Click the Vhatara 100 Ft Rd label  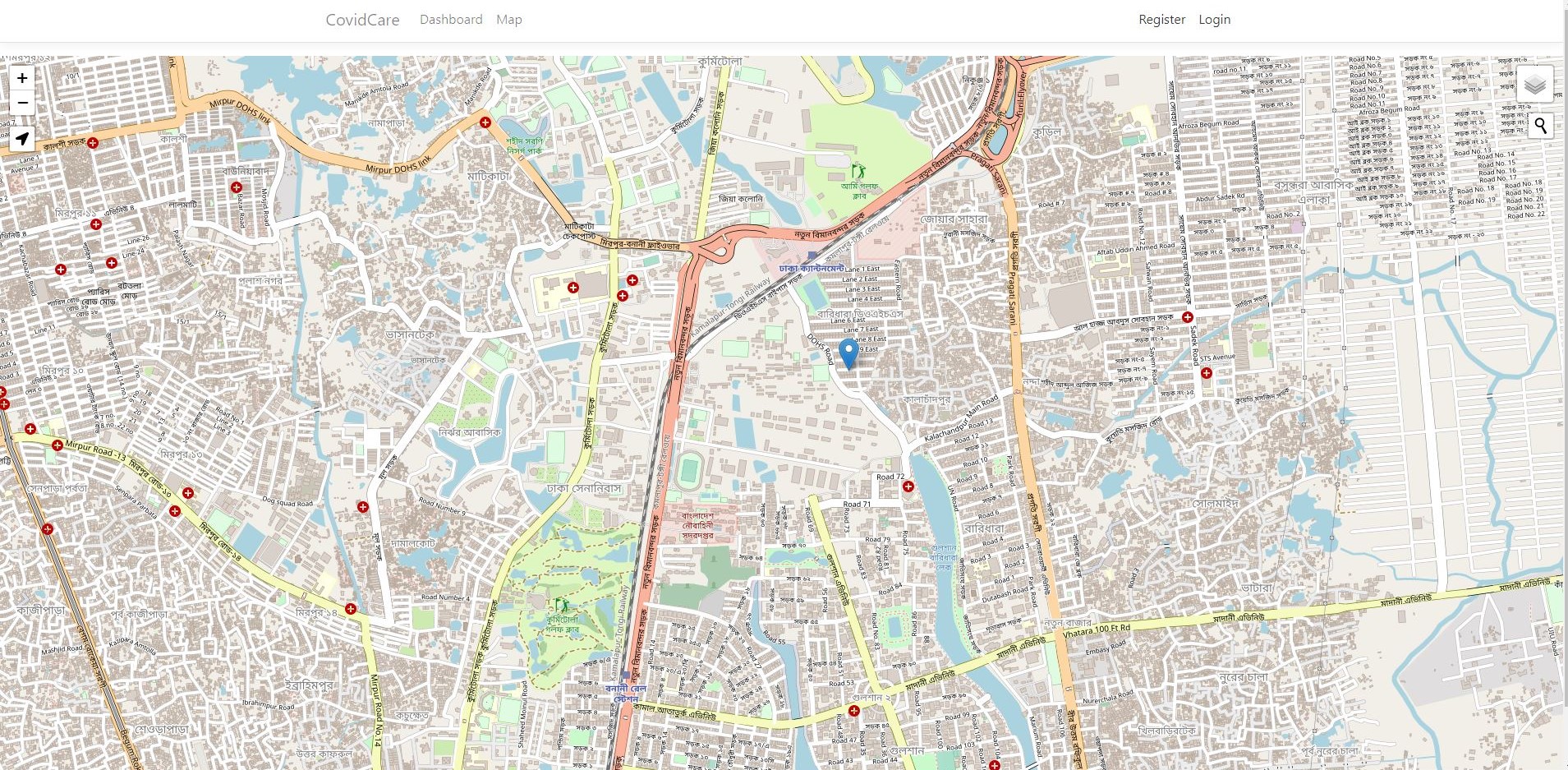(1097, 630)
